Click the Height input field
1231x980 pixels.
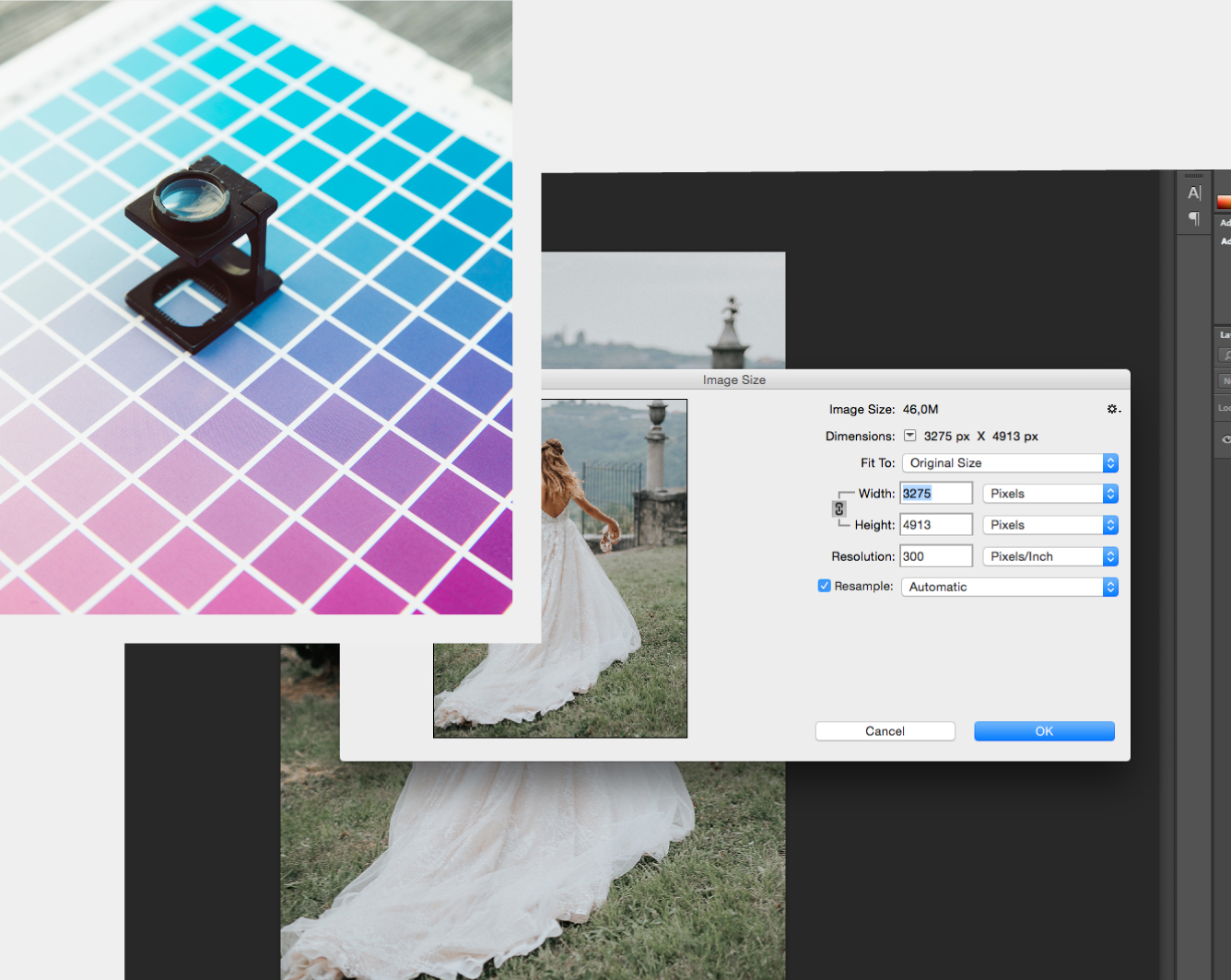(935, 525)
